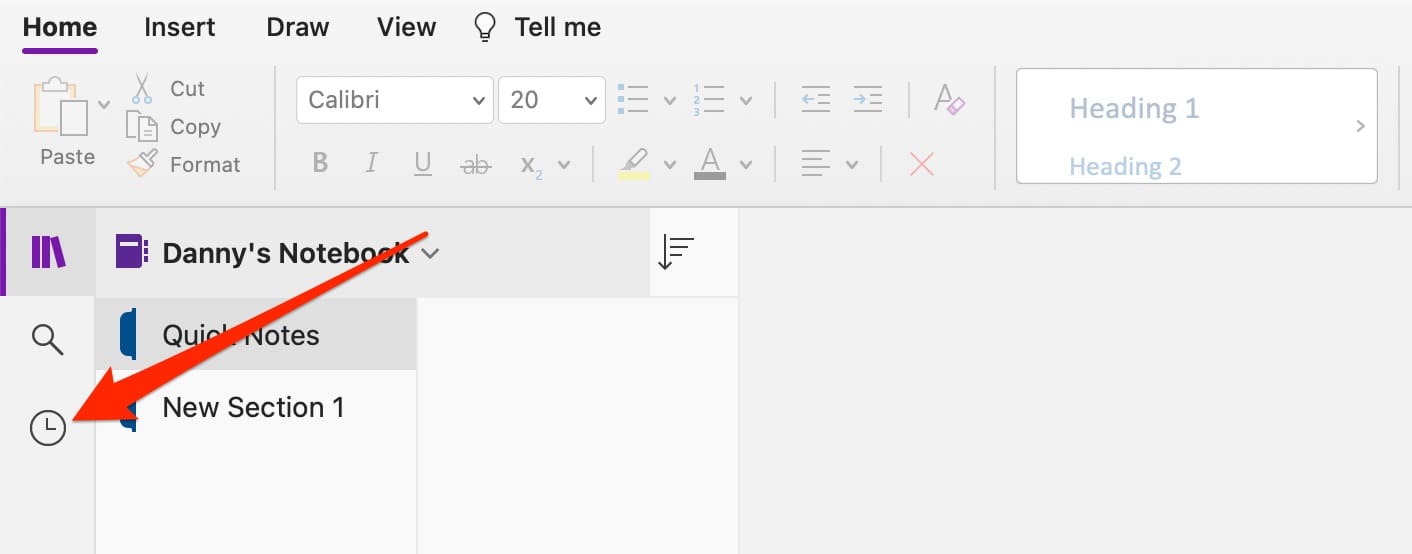Viewport: 1412px width, 554px height.
Task: Select the Quick Notes section
Action: point(255,334)
